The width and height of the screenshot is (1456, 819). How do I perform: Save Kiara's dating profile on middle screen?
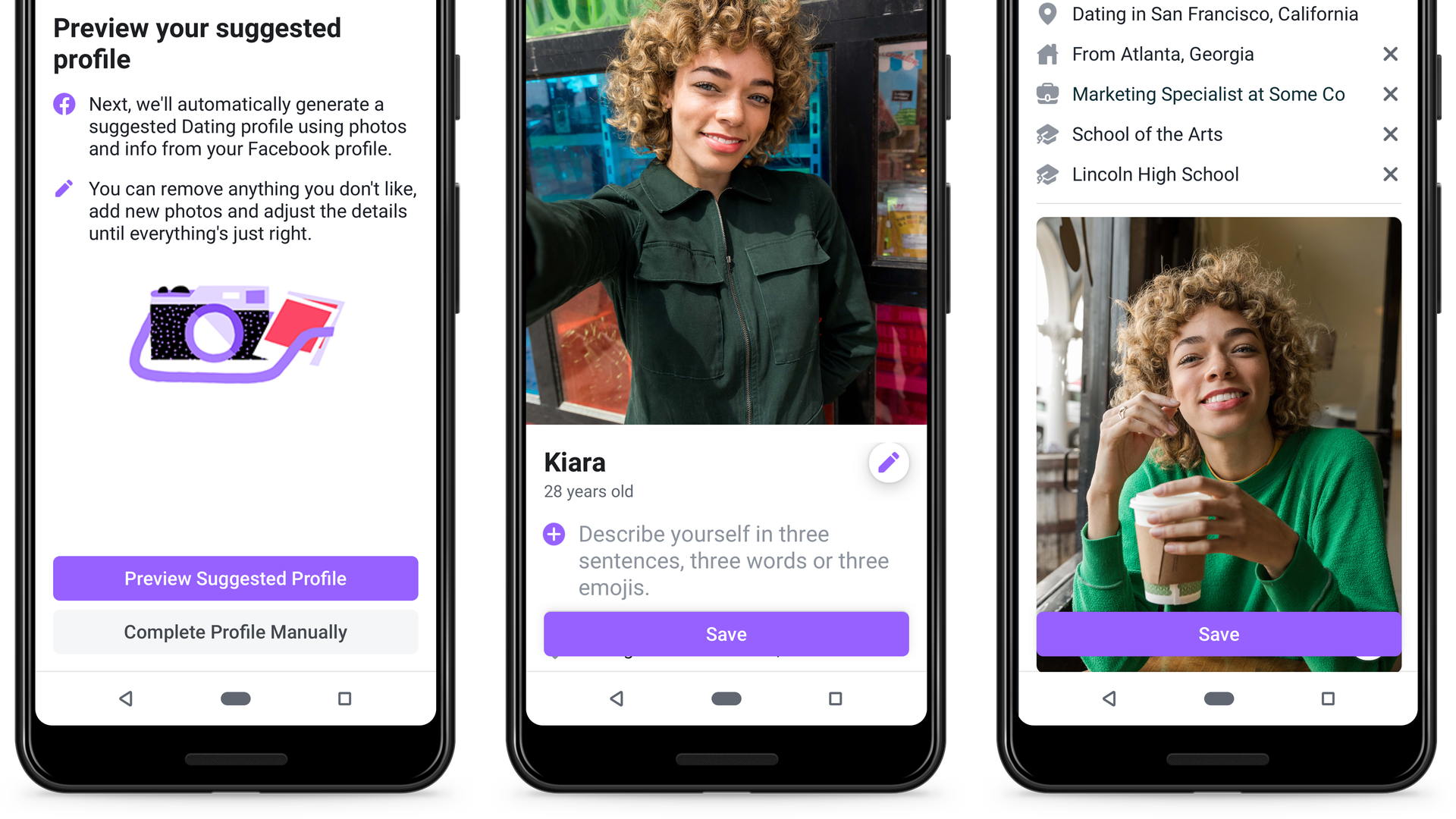tap(728, 633)
